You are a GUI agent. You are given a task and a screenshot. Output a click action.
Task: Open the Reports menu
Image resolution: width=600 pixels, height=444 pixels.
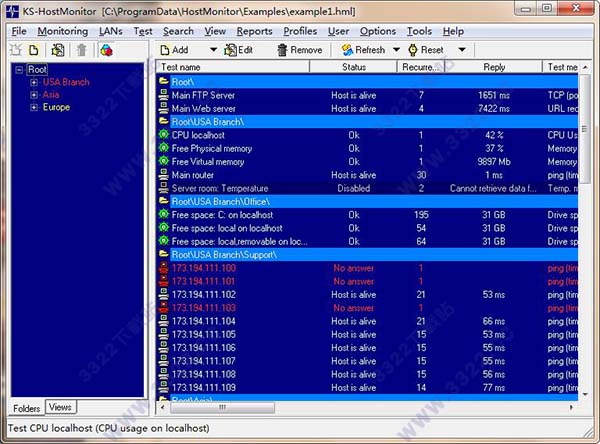click(254, 31)
